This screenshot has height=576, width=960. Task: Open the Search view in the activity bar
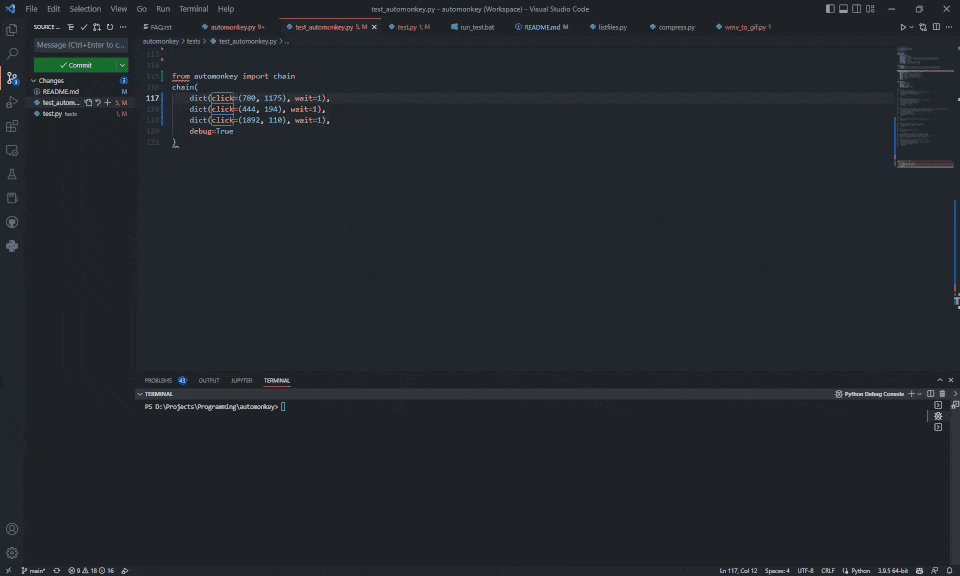tap(12, 52)
